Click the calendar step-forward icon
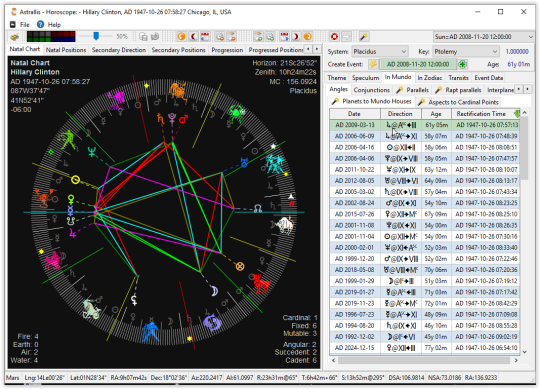 [284, 36]
